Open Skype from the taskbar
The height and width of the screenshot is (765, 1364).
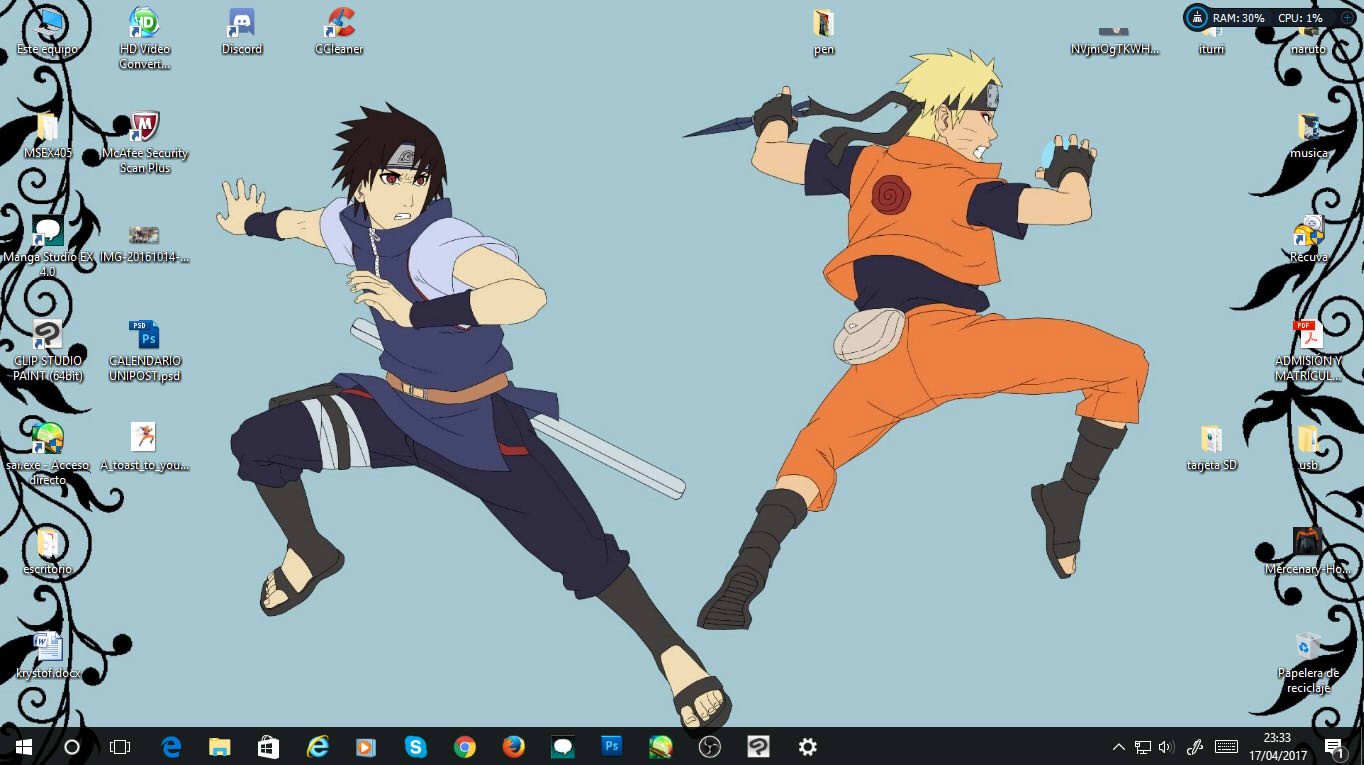(x=416, y=746)
